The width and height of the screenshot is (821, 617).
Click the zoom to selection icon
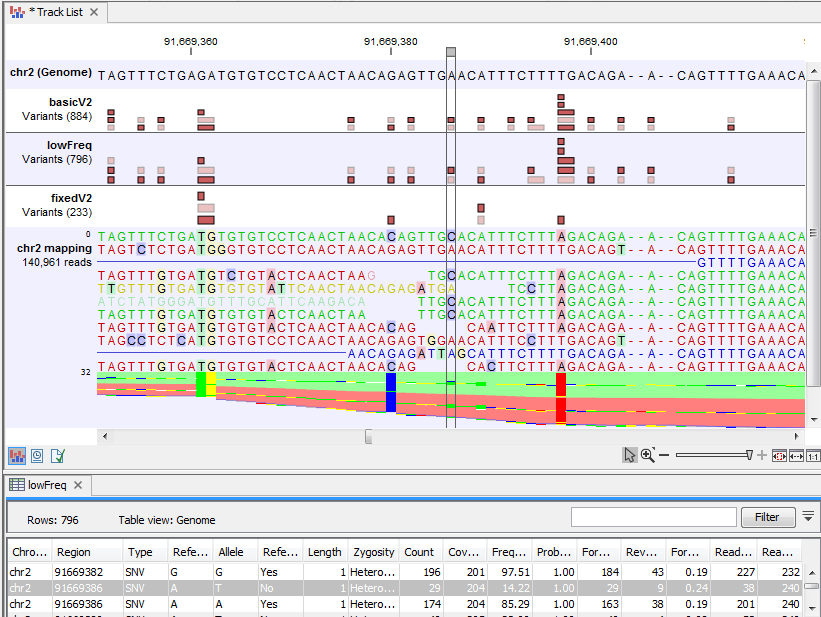coord(780,455)
